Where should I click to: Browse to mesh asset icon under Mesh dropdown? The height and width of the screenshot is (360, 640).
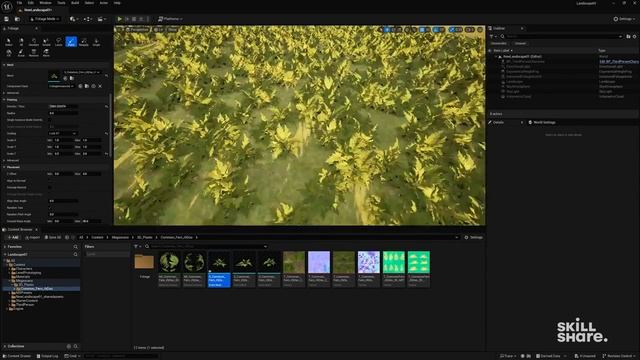tap(71, 78)
